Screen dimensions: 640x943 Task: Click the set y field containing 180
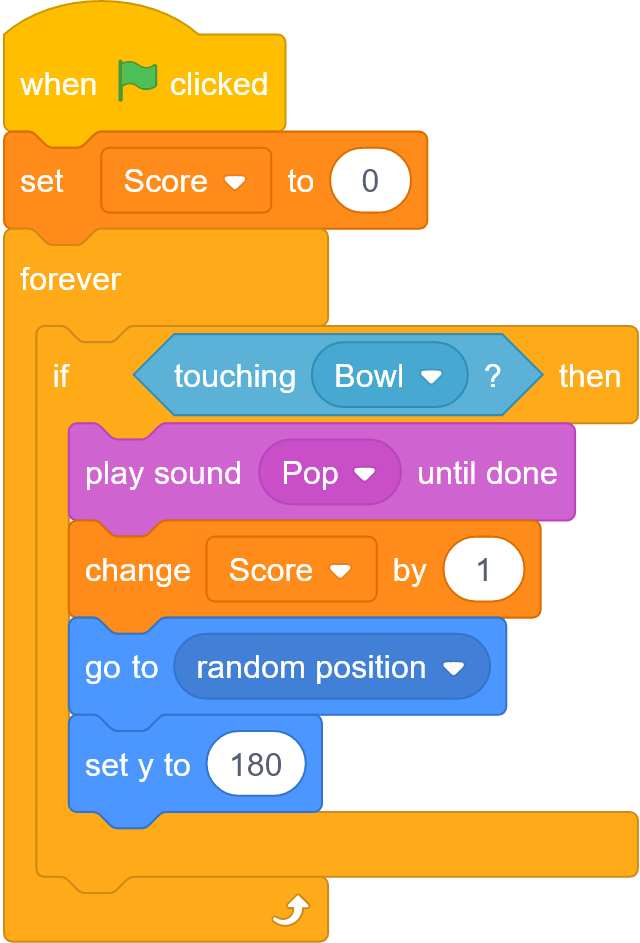[x=256, y=764]
